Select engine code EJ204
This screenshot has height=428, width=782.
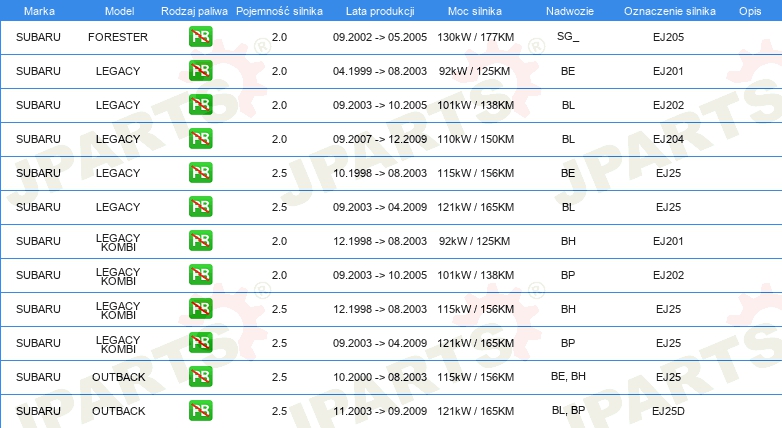pyautogui.click(x=668, y=139)
